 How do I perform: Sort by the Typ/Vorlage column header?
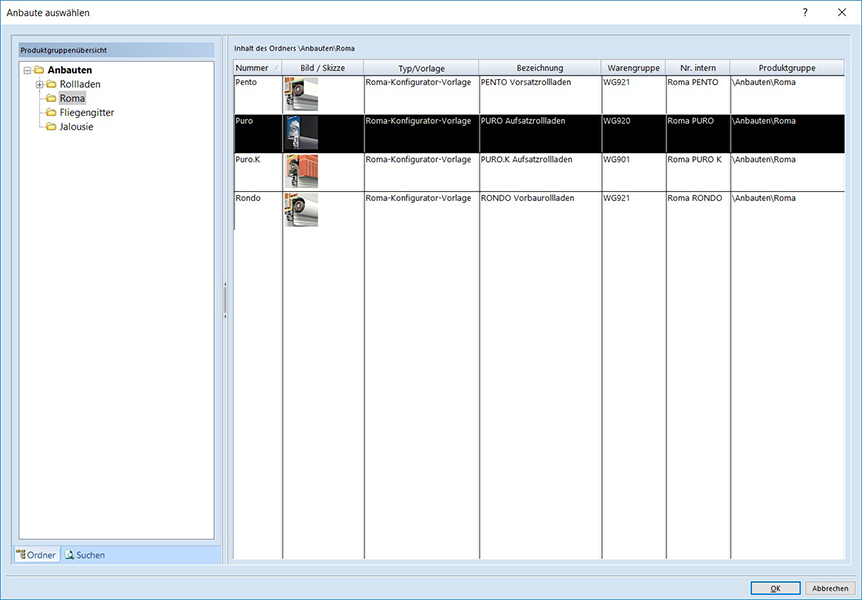(x=421, y=68)
